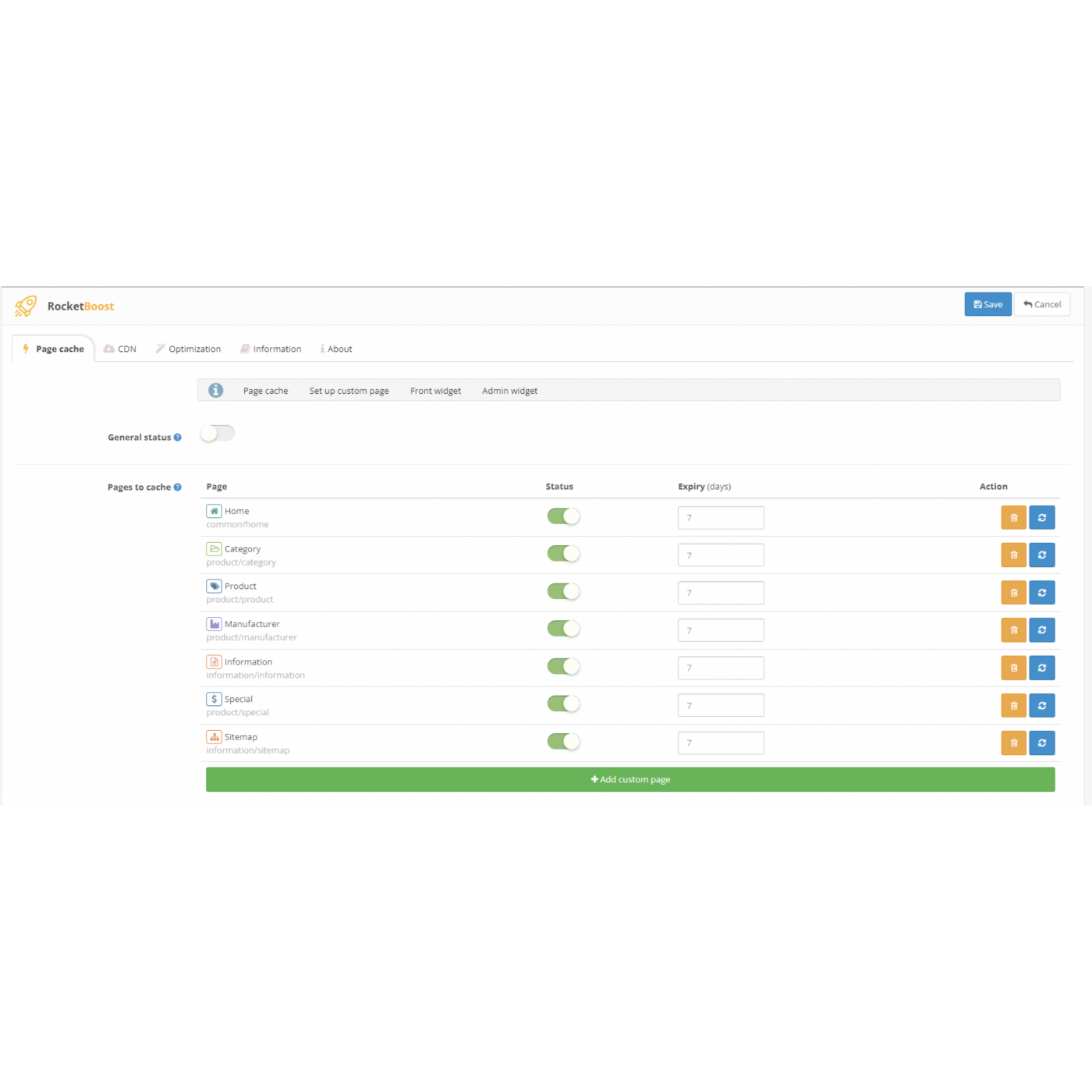Switch to the CDN tab
Viewport: 1092px width, 1092px height.
[x=120, y=349]
